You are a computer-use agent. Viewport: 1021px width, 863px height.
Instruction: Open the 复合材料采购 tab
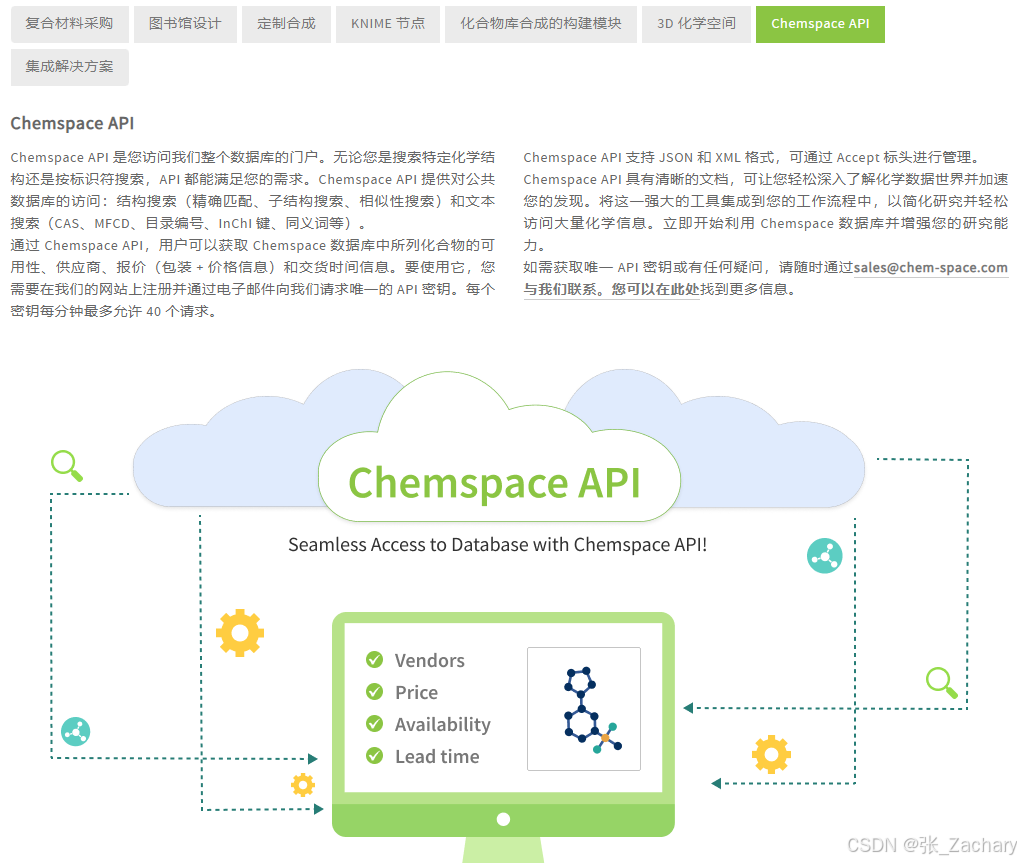click(70, 24)
